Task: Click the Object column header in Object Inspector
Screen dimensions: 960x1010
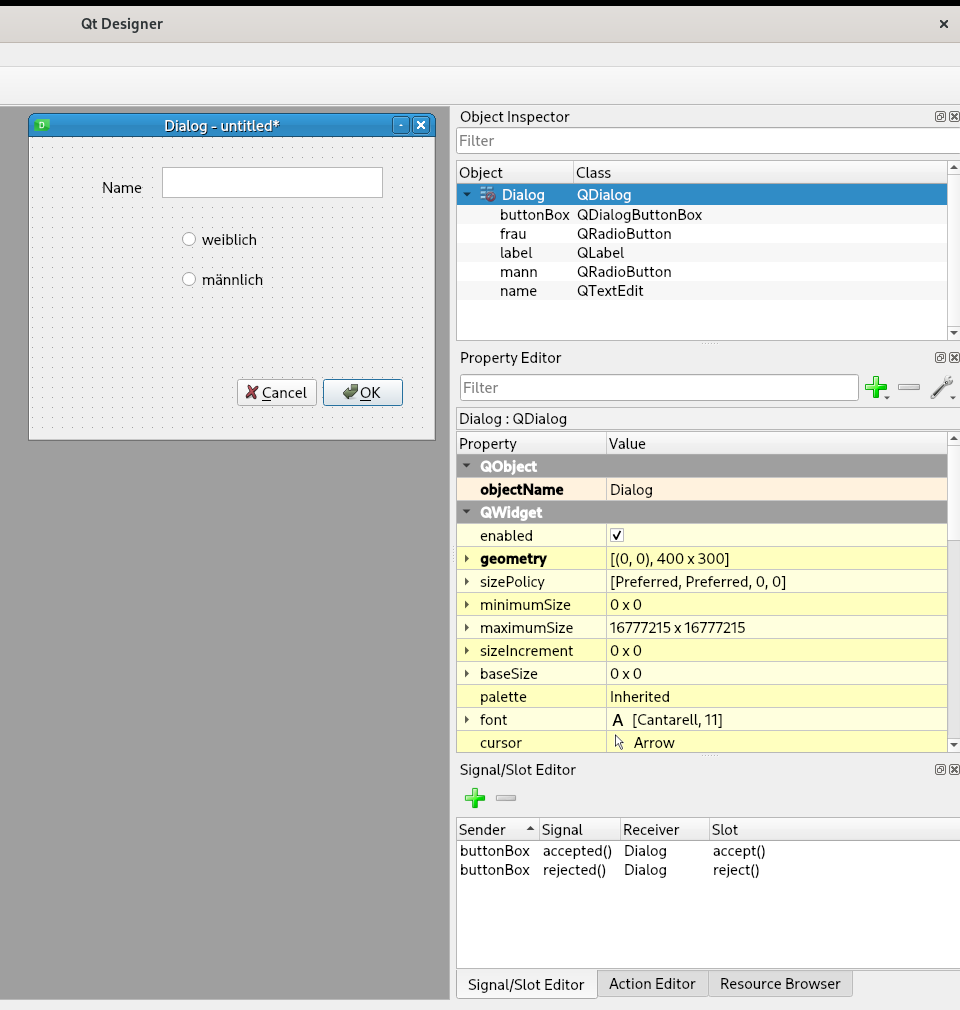Action: click(515, 173)
